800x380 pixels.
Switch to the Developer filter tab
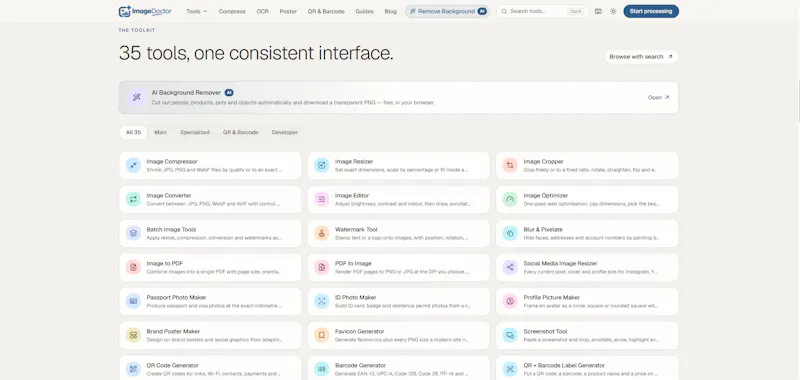click(x=285, y=133)
